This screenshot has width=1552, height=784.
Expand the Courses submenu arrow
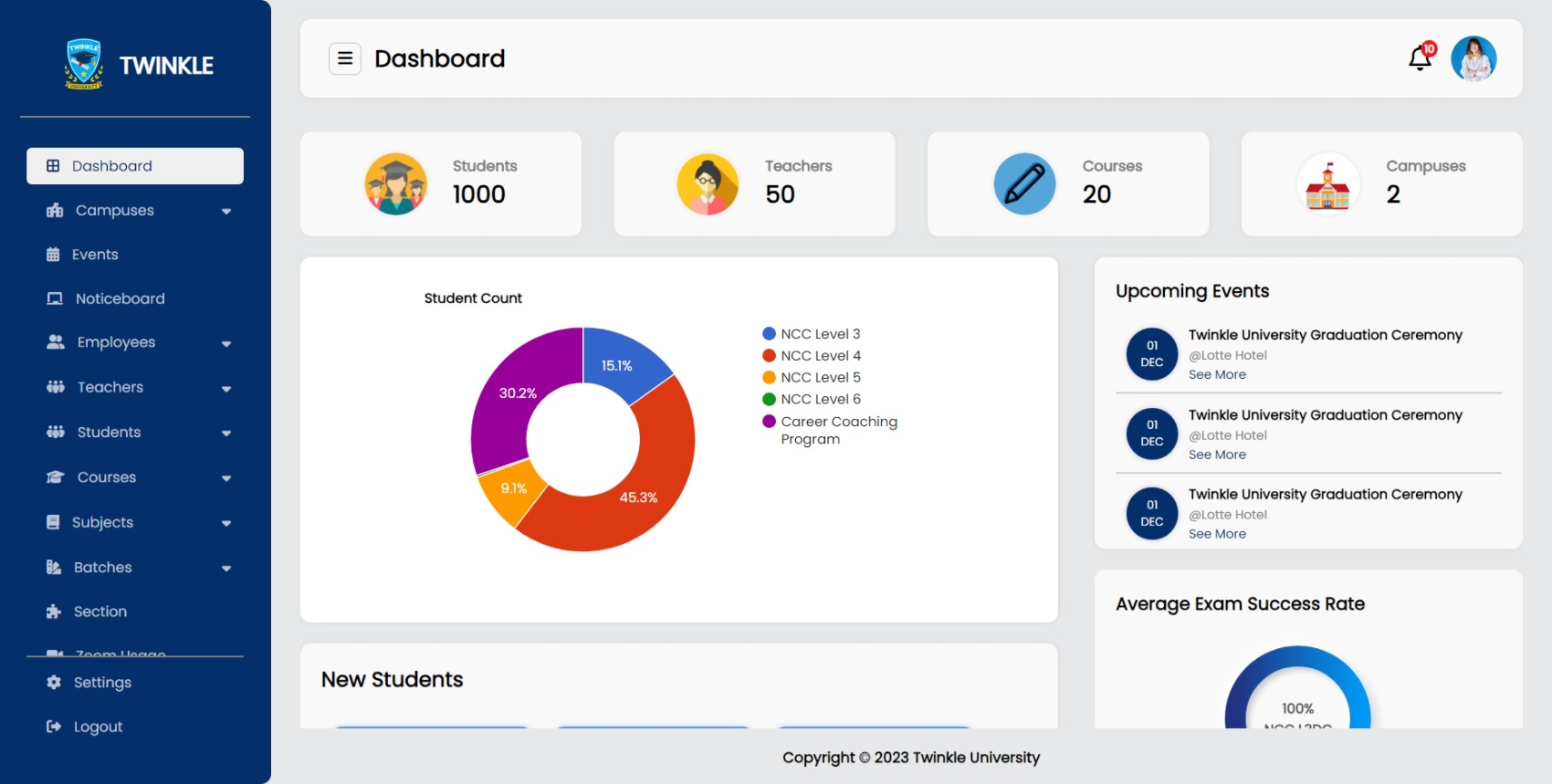click(x=226, y=478)
